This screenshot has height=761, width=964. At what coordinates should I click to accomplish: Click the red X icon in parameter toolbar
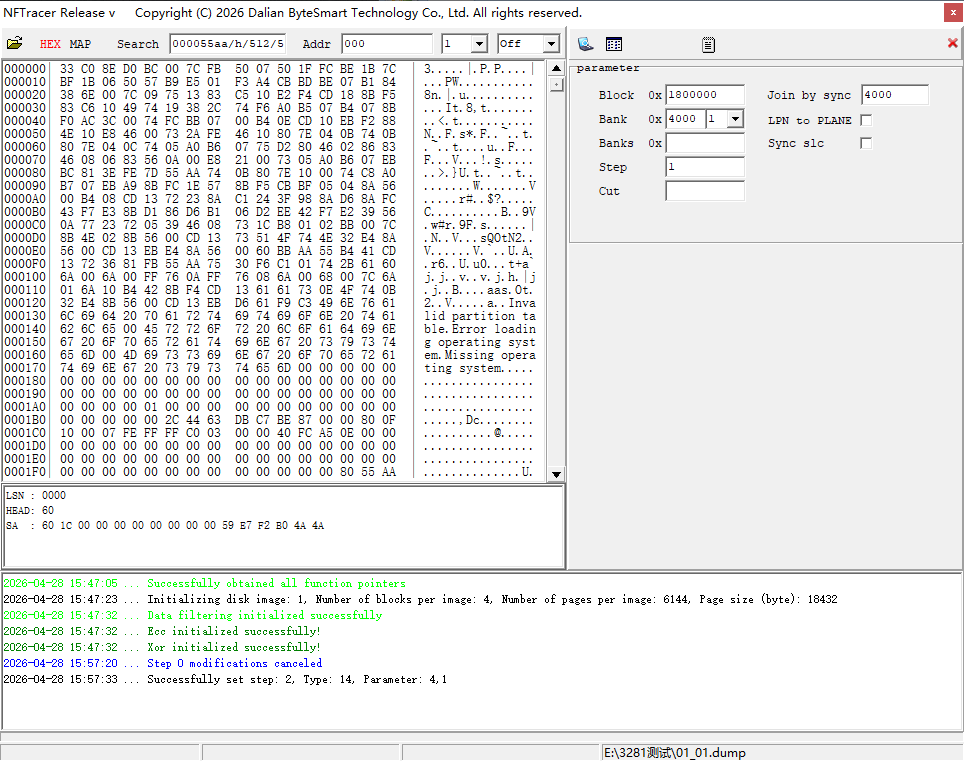point(952,43)
